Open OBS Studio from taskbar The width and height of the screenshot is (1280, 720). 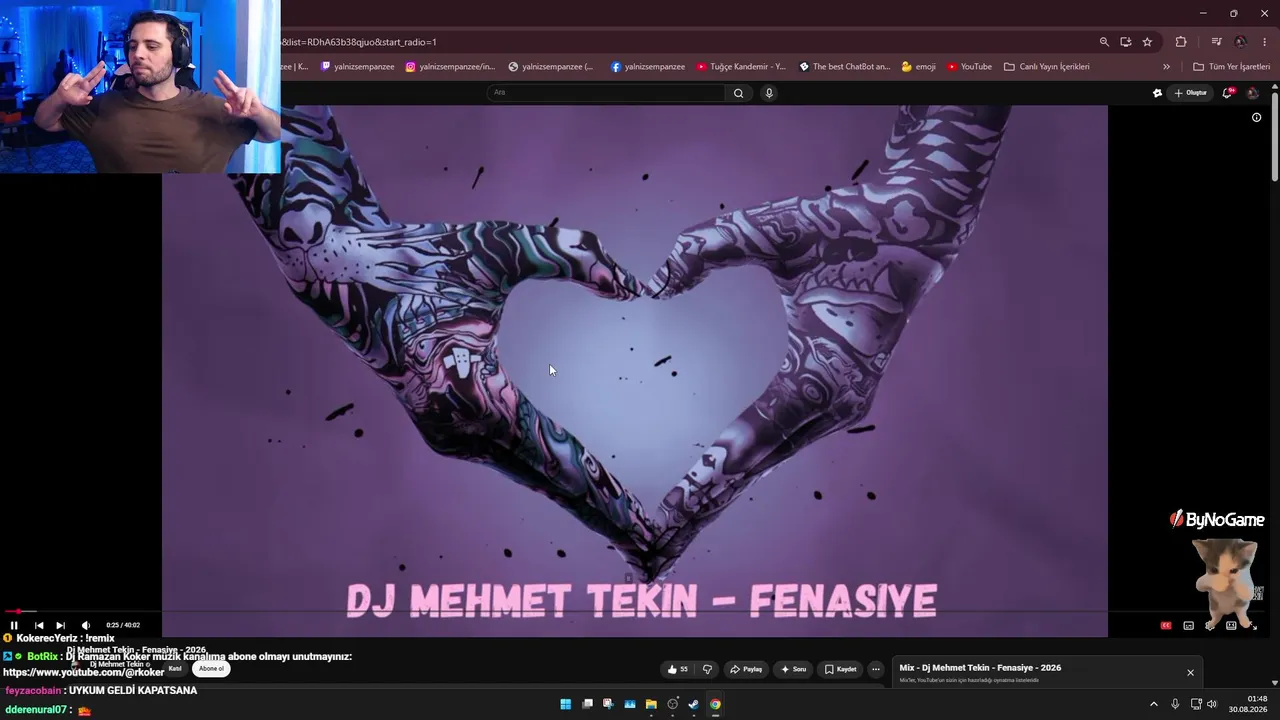tap(672, 704)
